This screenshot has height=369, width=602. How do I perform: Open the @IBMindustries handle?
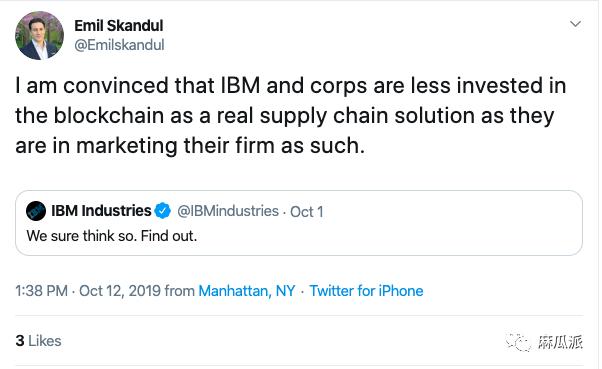point(228,211)
